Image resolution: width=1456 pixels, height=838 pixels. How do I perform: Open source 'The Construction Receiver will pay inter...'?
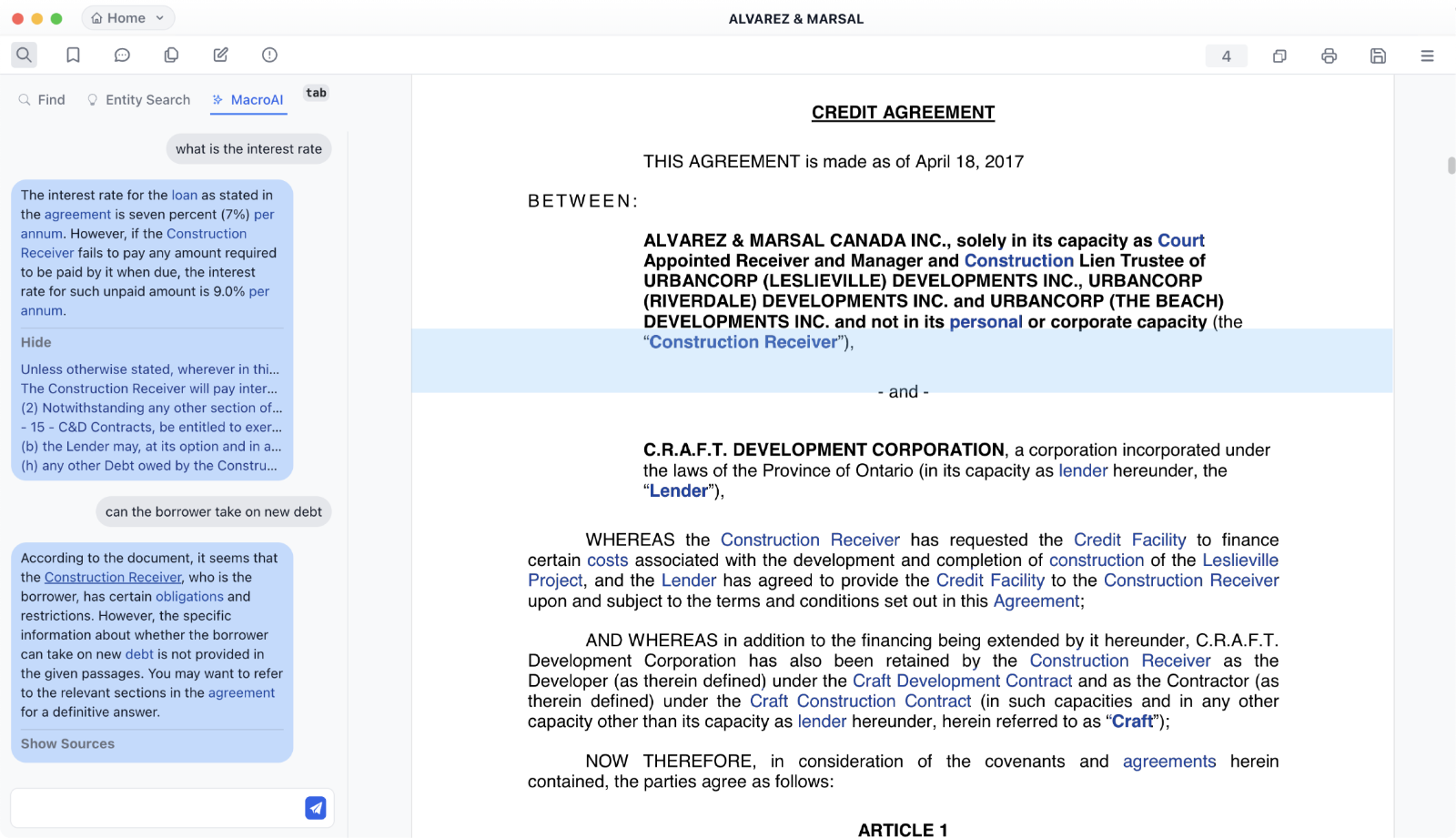[x=149, y=389]
